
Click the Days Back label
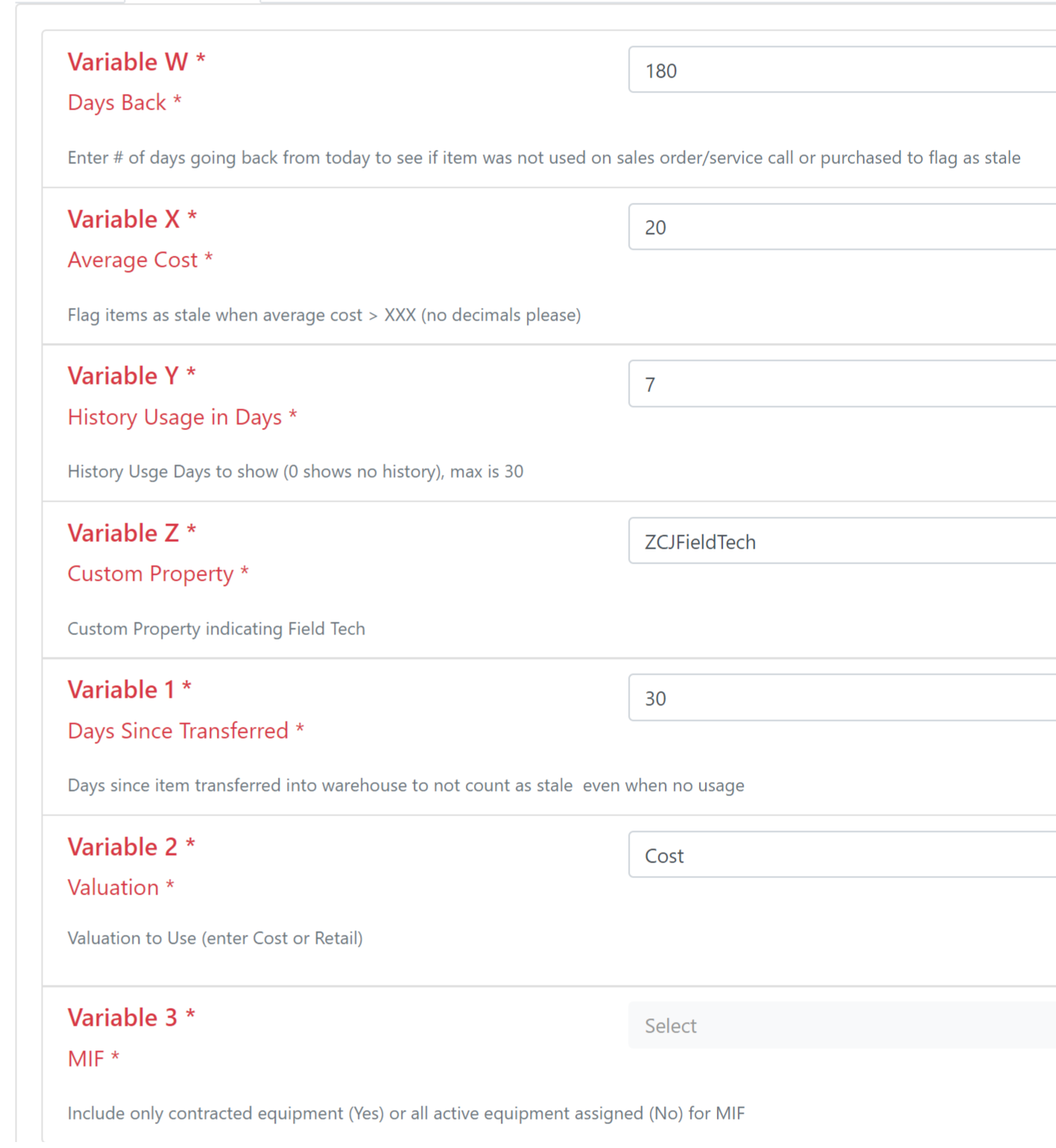(x=124, y=103)
